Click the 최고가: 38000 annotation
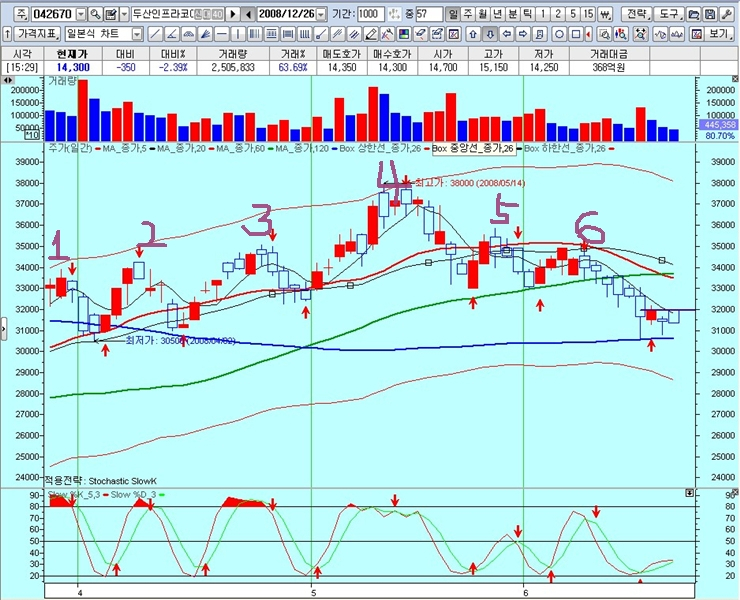 pyautogui.click(x=469, y=183)
